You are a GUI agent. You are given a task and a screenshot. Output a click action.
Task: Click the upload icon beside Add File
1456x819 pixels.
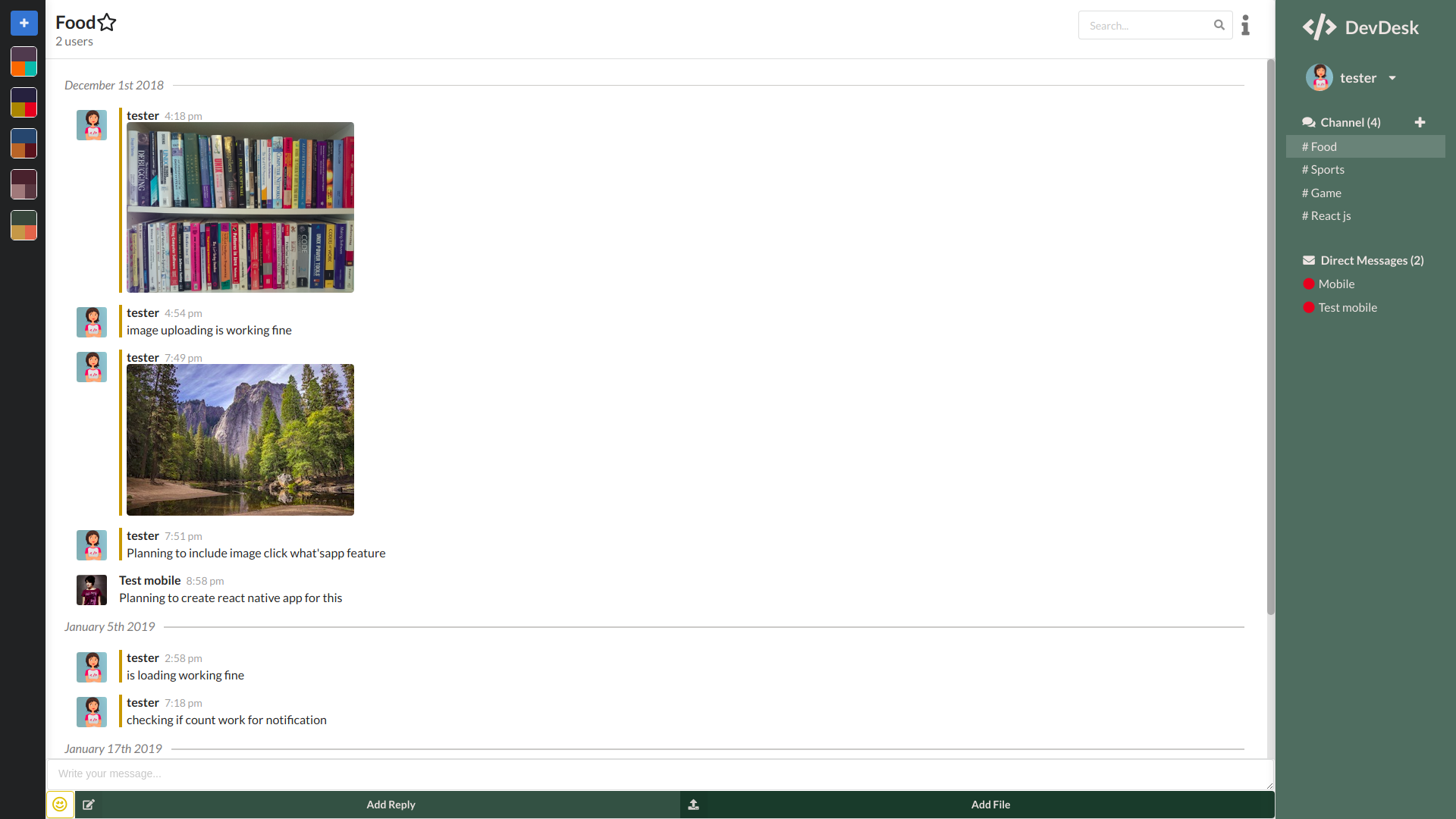click(693, 805)
